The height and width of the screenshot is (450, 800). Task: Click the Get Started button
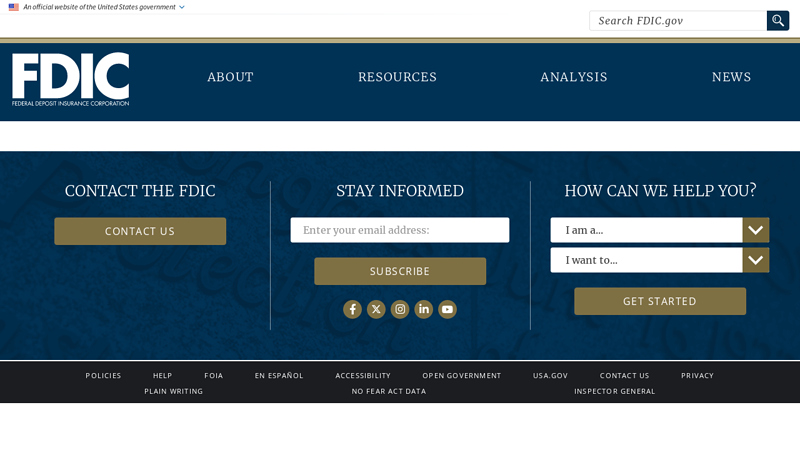point(660,301)
